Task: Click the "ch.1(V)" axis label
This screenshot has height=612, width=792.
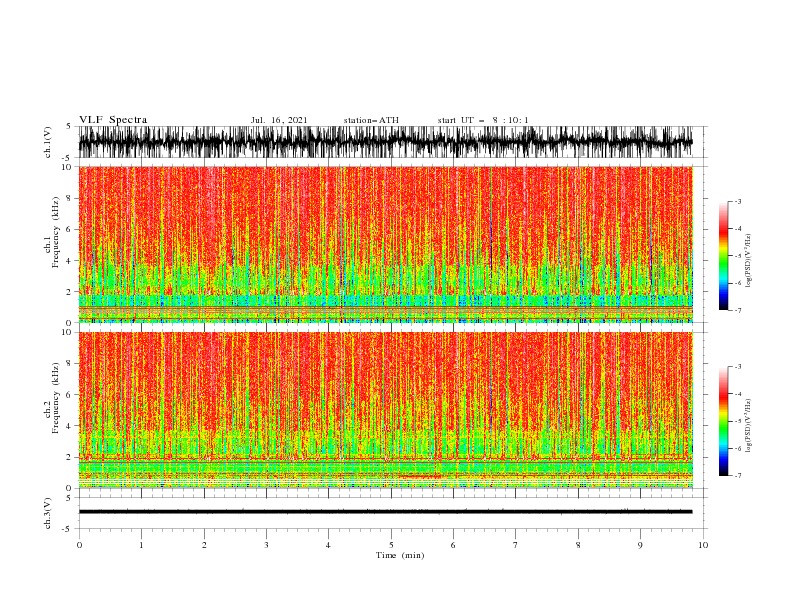Action: (48, 142)
